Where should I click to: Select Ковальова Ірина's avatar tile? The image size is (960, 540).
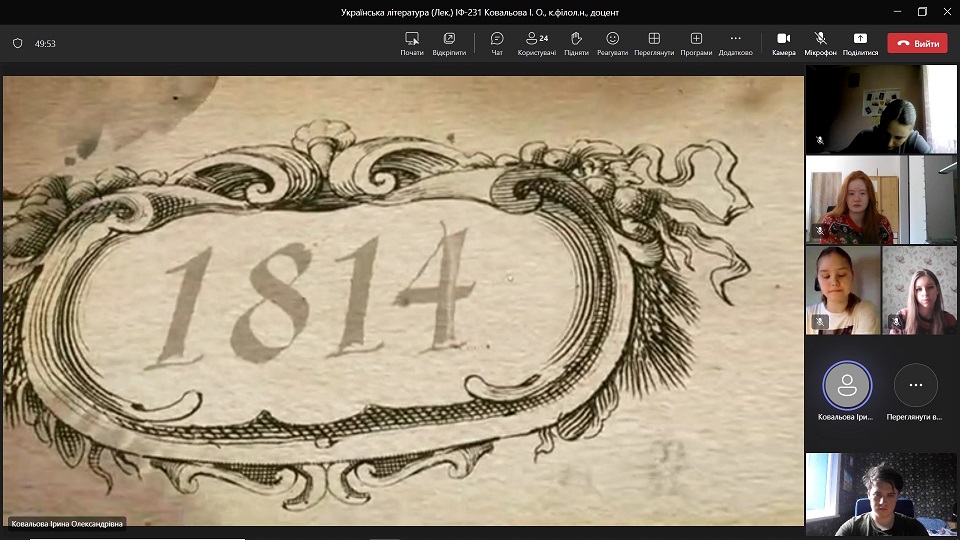point(847,386)
